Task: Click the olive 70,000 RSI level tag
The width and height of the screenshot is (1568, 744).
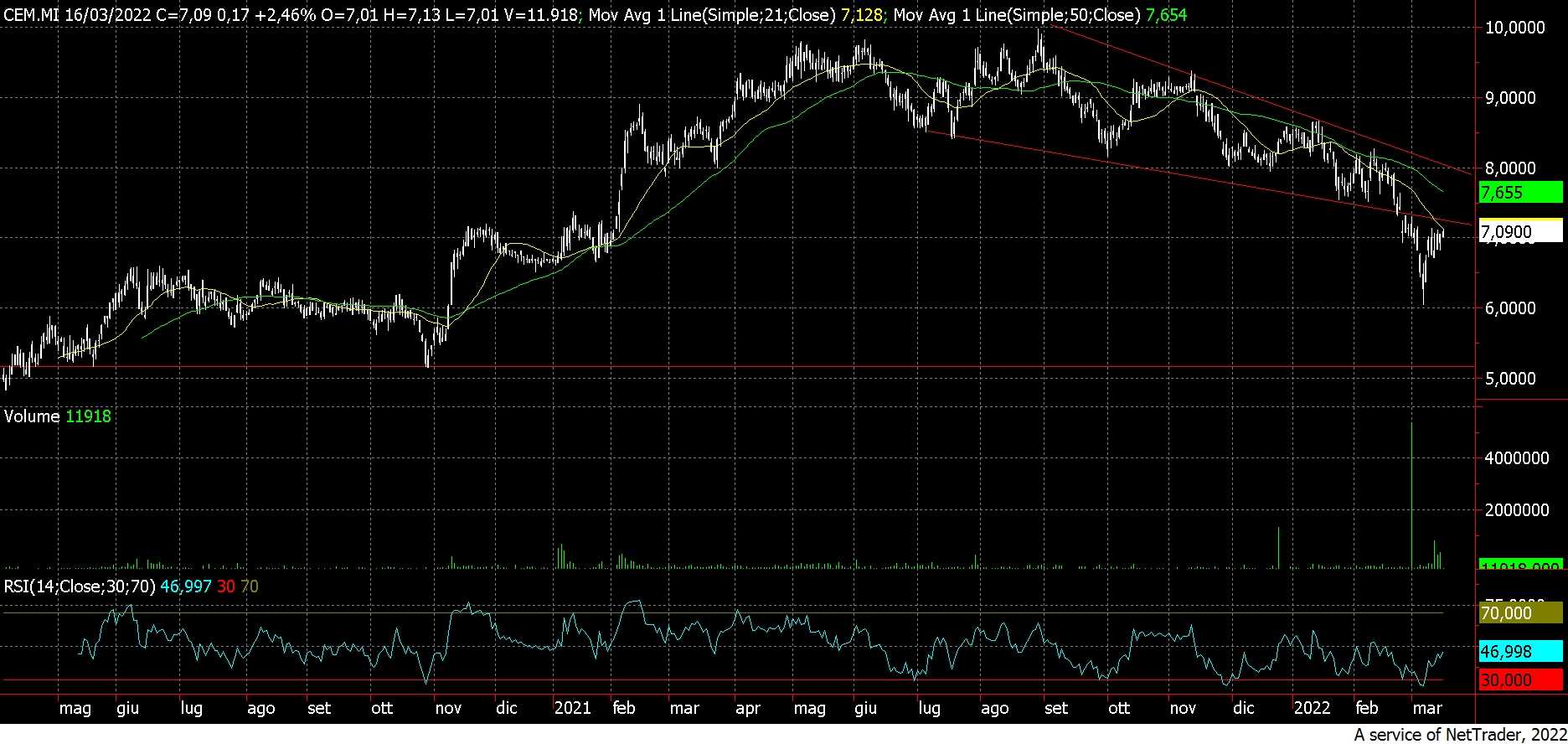Action: [x=1520, y=613]
